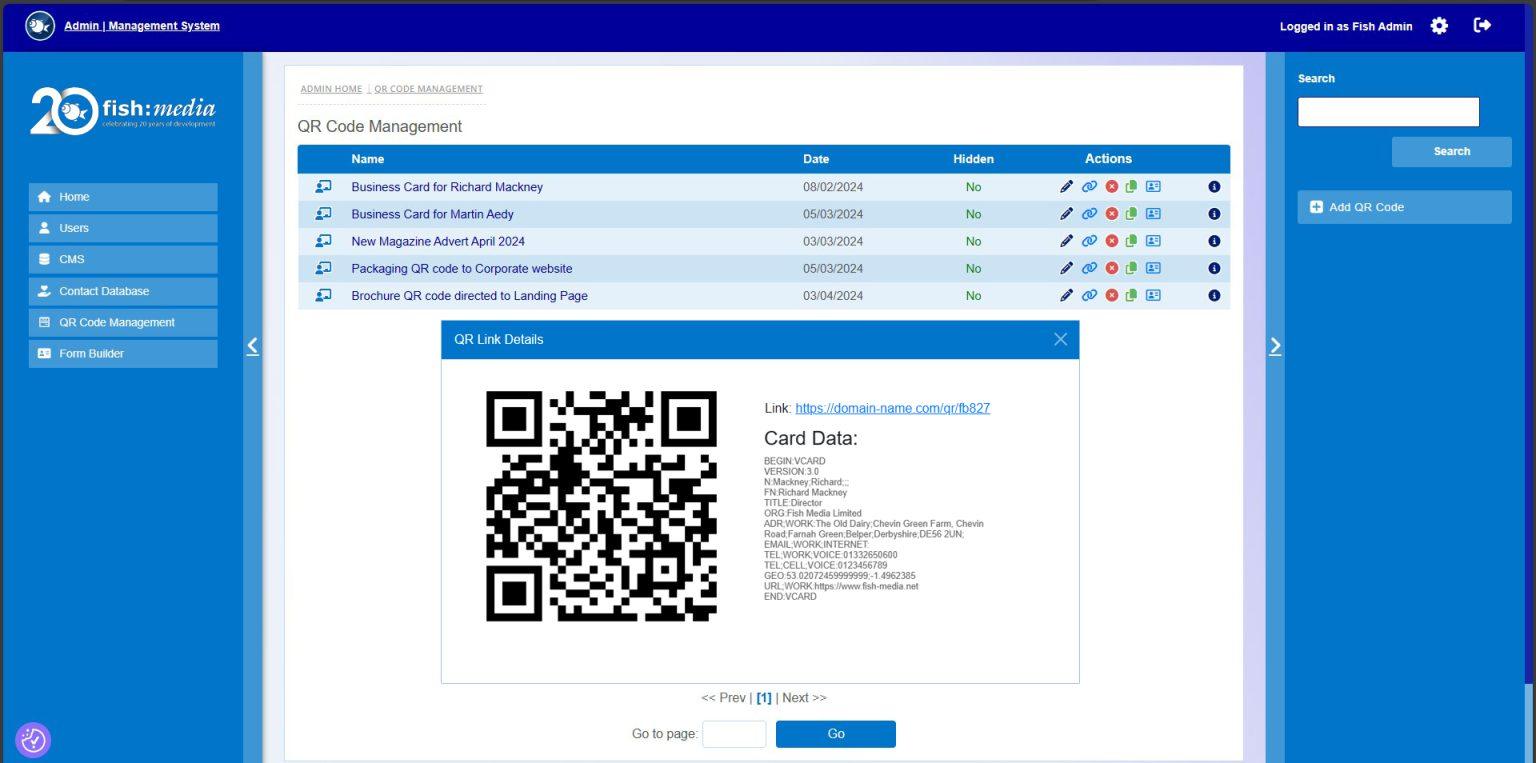Show info for Business Card for Richard Mackney
The image size is (1536, 763).
pyautogui.click(x=1214, y=187)
